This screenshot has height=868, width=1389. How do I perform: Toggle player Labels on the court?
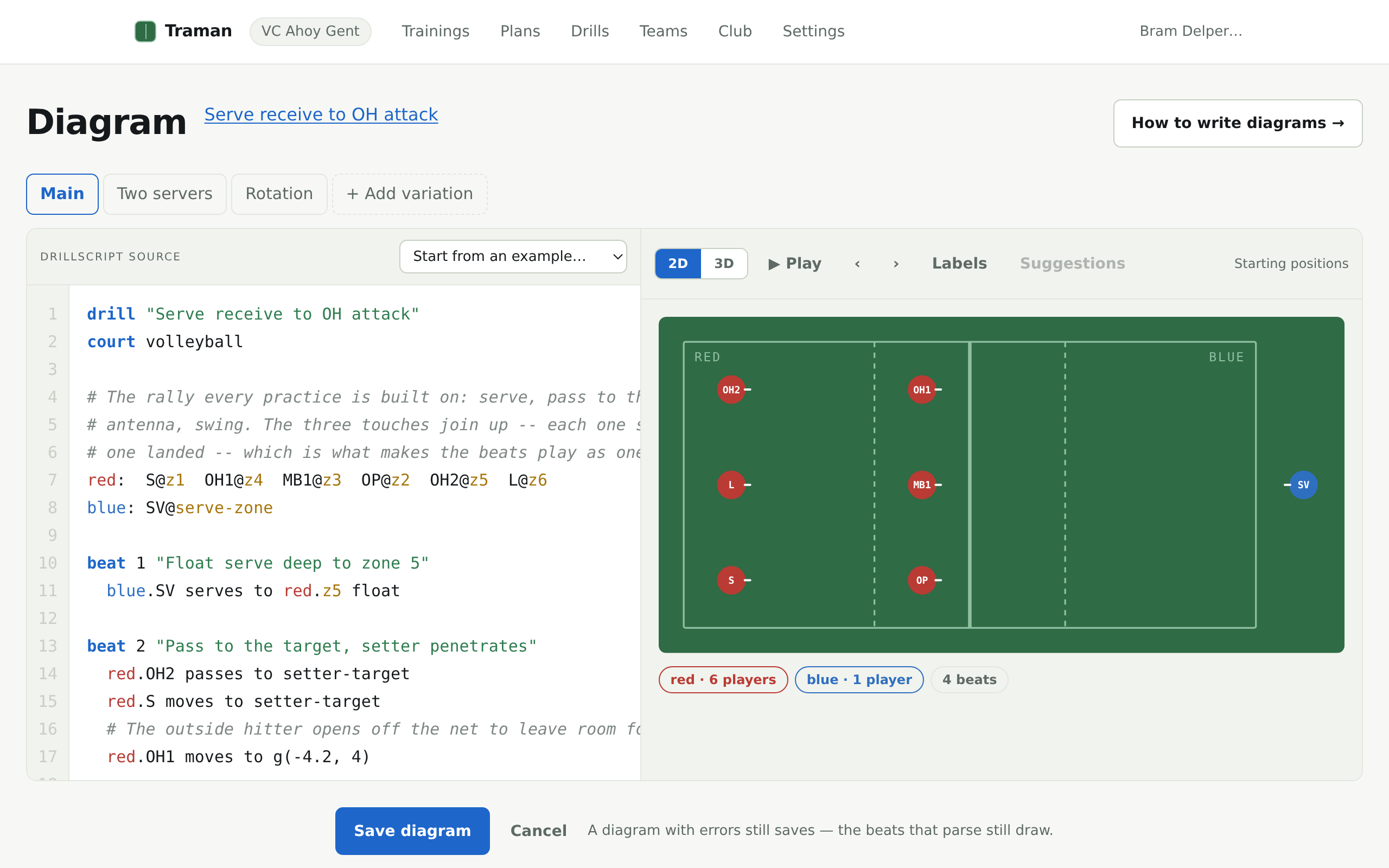tap(959, 264)
